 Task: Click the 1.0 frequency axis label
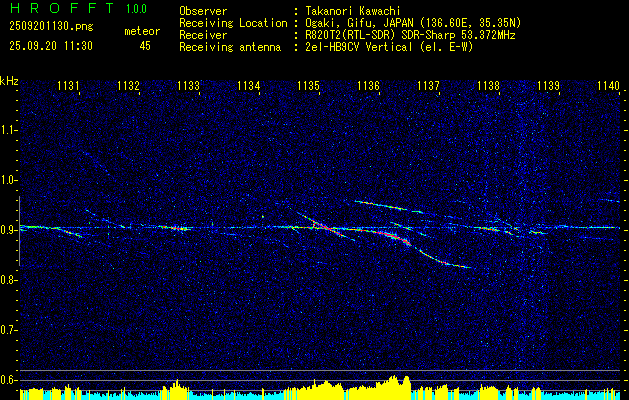pyautogui.click(x=8, y=180)
